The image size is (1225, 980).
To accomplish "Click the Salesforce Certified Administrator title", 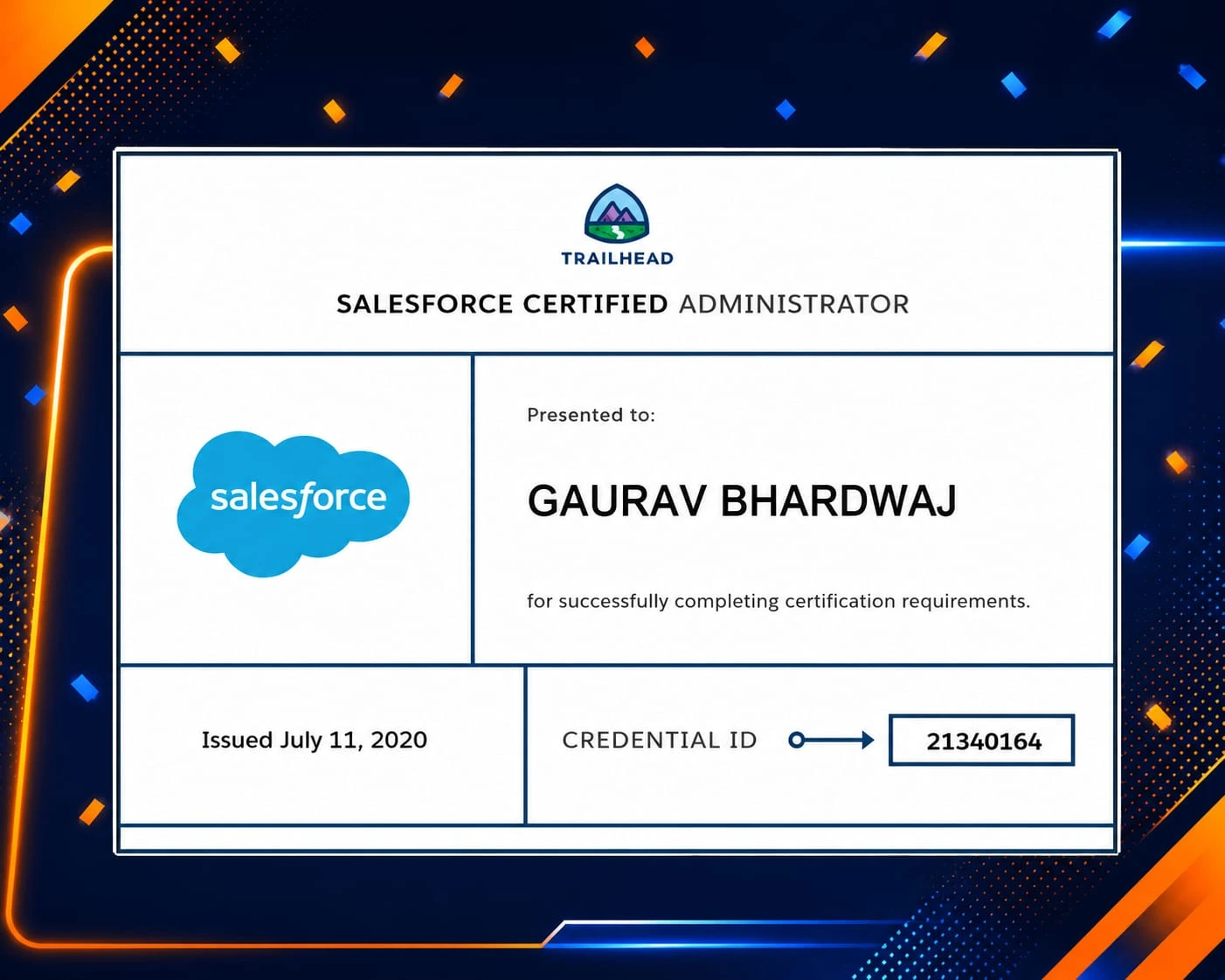I will [623, 304].
